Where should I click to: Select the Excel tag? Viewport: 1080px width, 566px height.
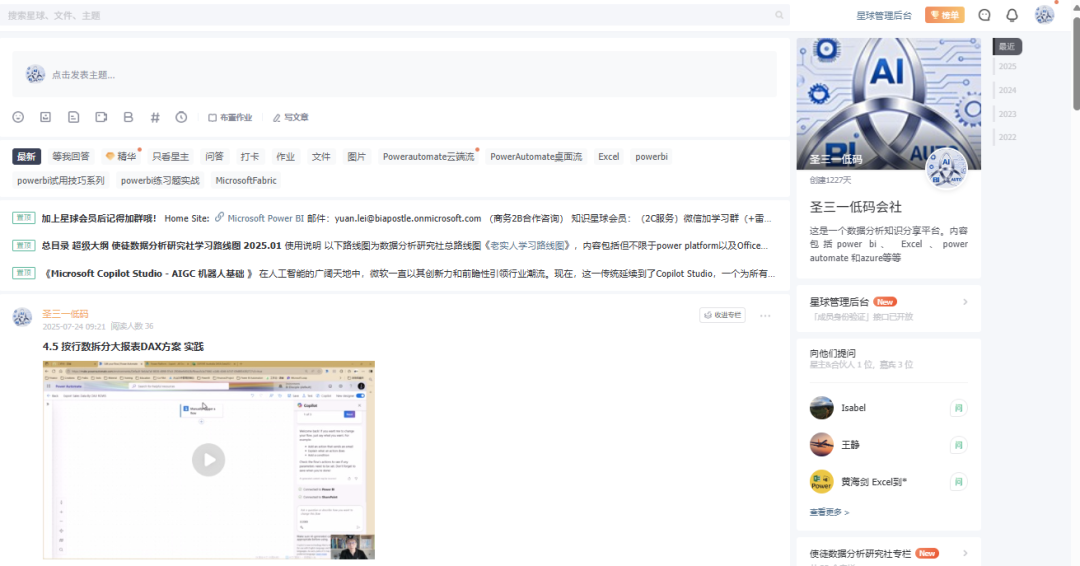(608, 156)
